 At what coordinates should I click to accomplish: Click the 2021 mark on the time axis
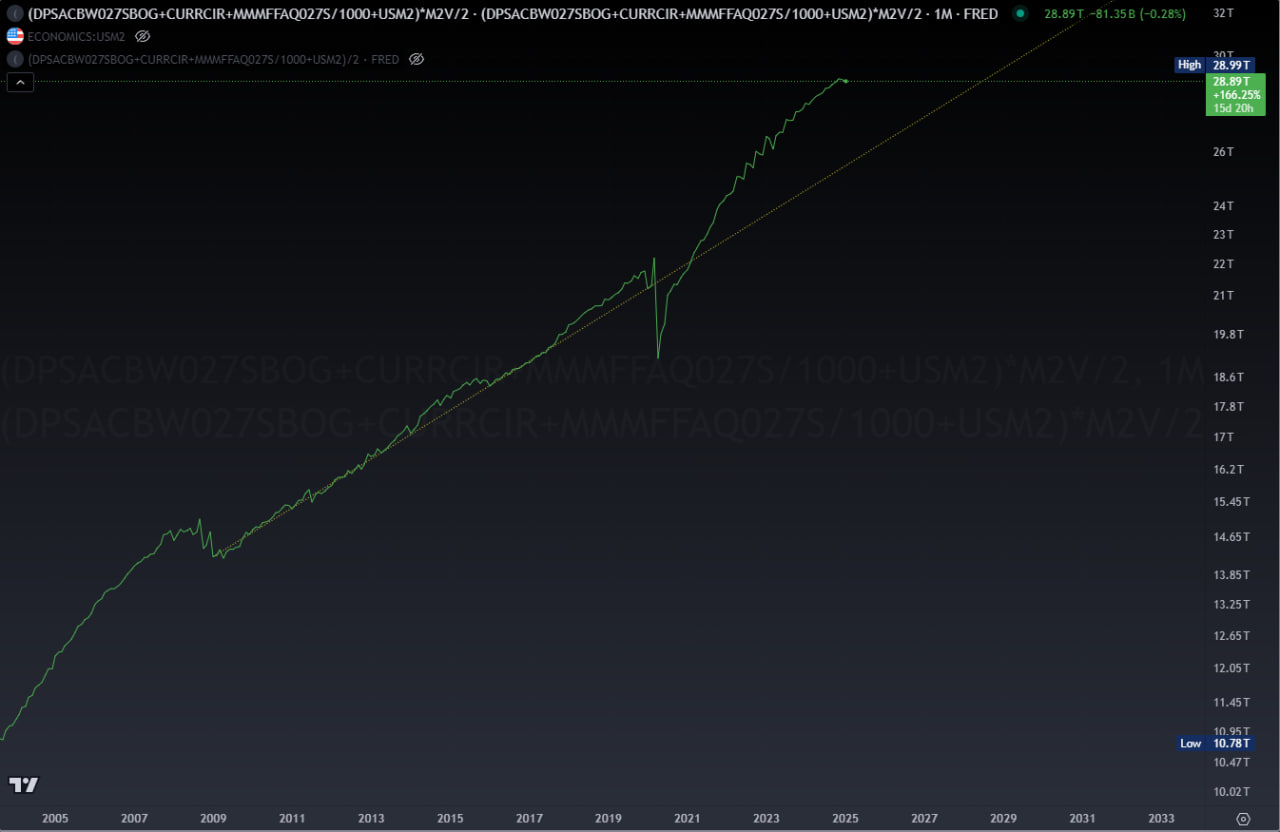687,818
